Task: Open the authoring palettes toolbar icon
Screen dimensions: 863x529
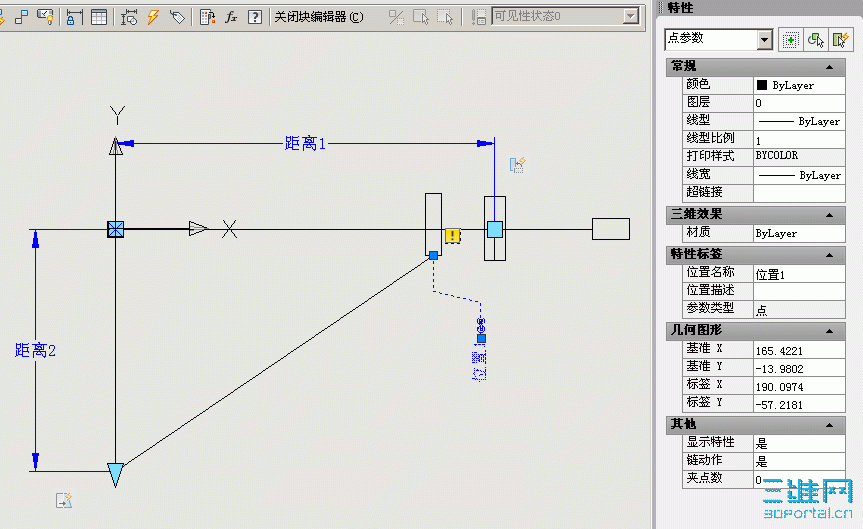Action: click(x=45, y=17)
